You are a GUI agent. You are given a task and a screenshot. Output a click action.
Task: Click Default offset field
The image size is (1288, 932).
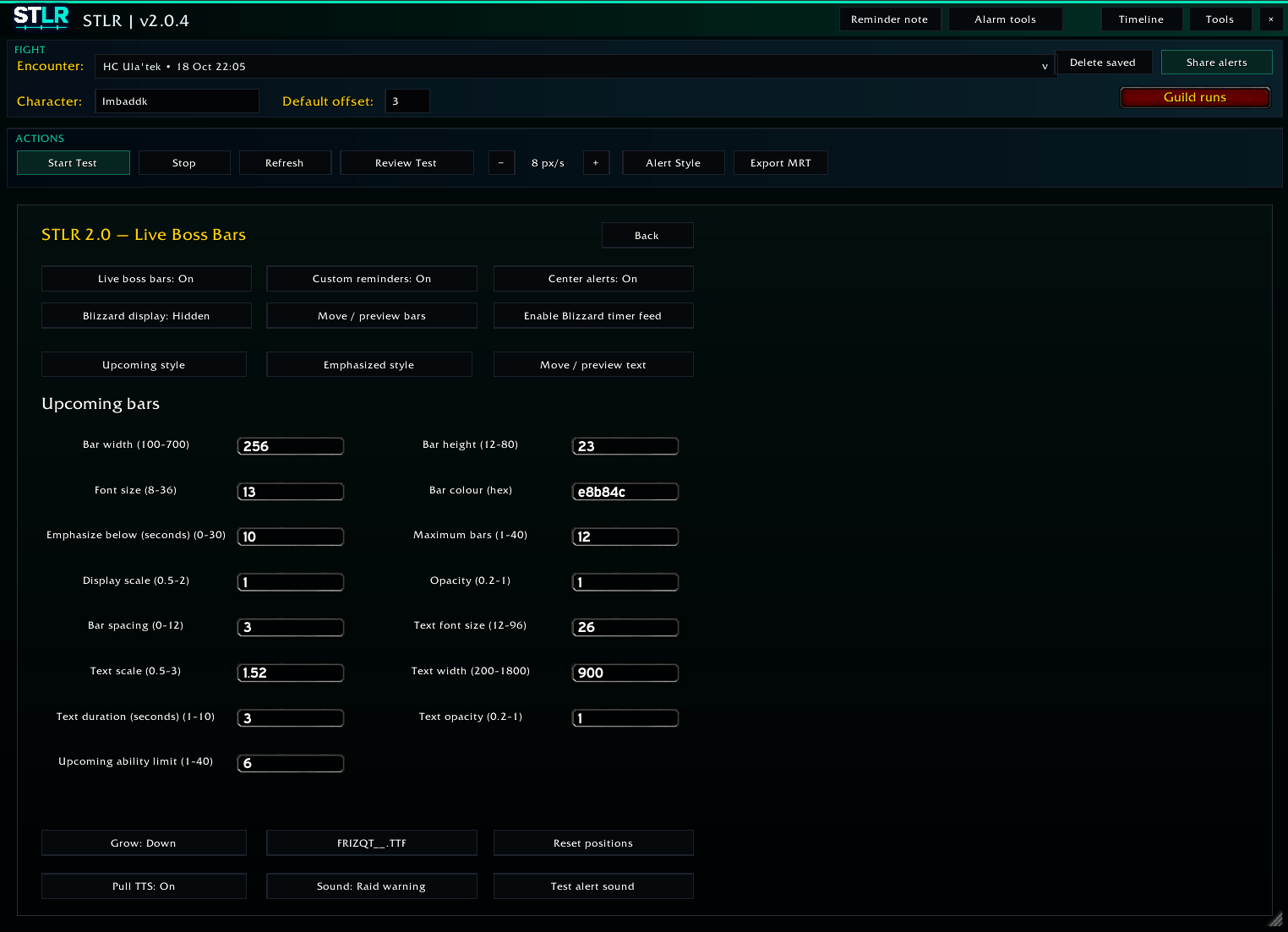coord(407,101)
